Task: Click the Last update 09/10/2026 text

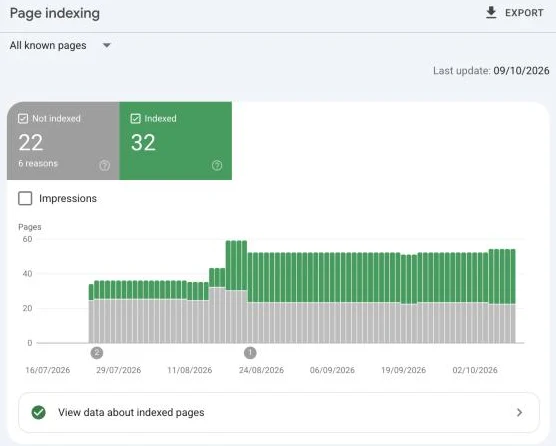Action: coord(491,71)
